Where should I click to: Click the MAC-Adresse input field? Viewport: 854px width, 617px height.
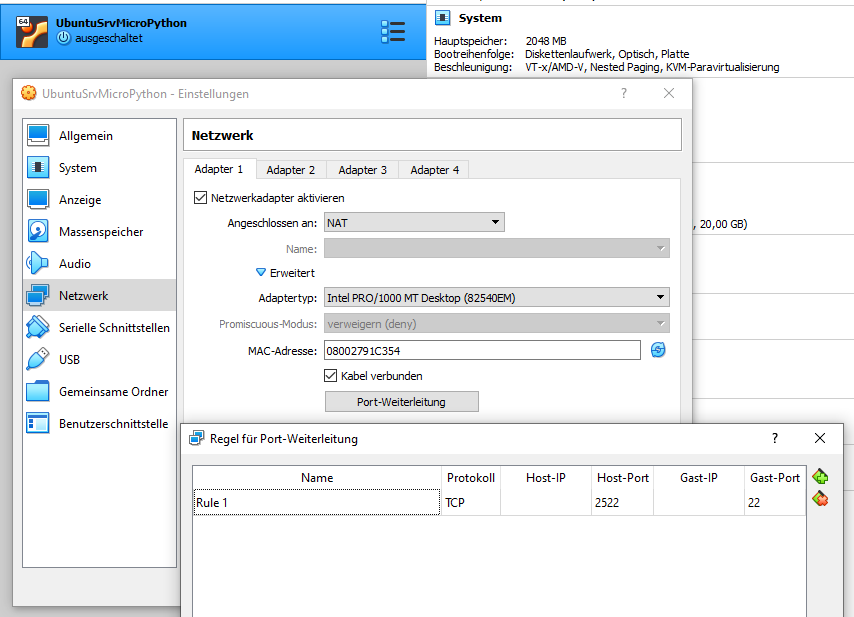point(483,350)
